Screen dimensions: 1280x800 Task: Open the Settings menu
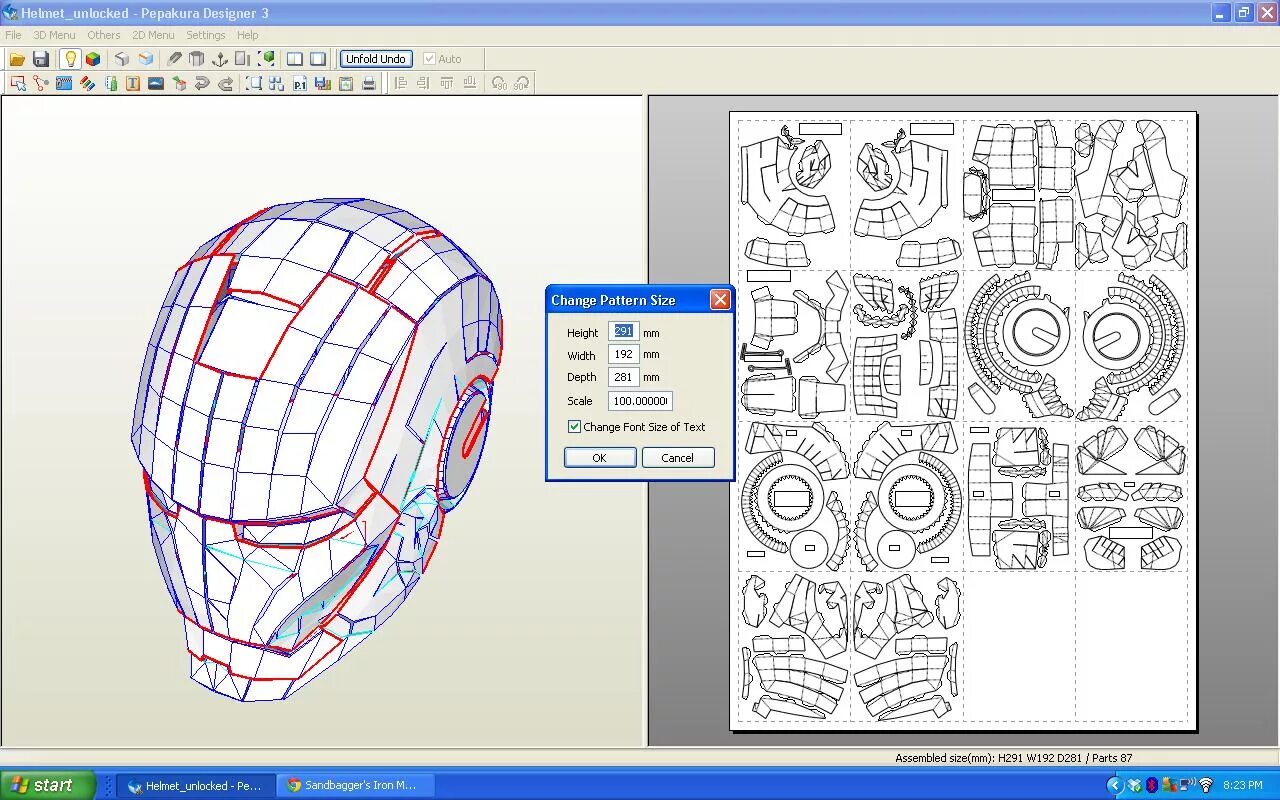click(x=206, y=35)
